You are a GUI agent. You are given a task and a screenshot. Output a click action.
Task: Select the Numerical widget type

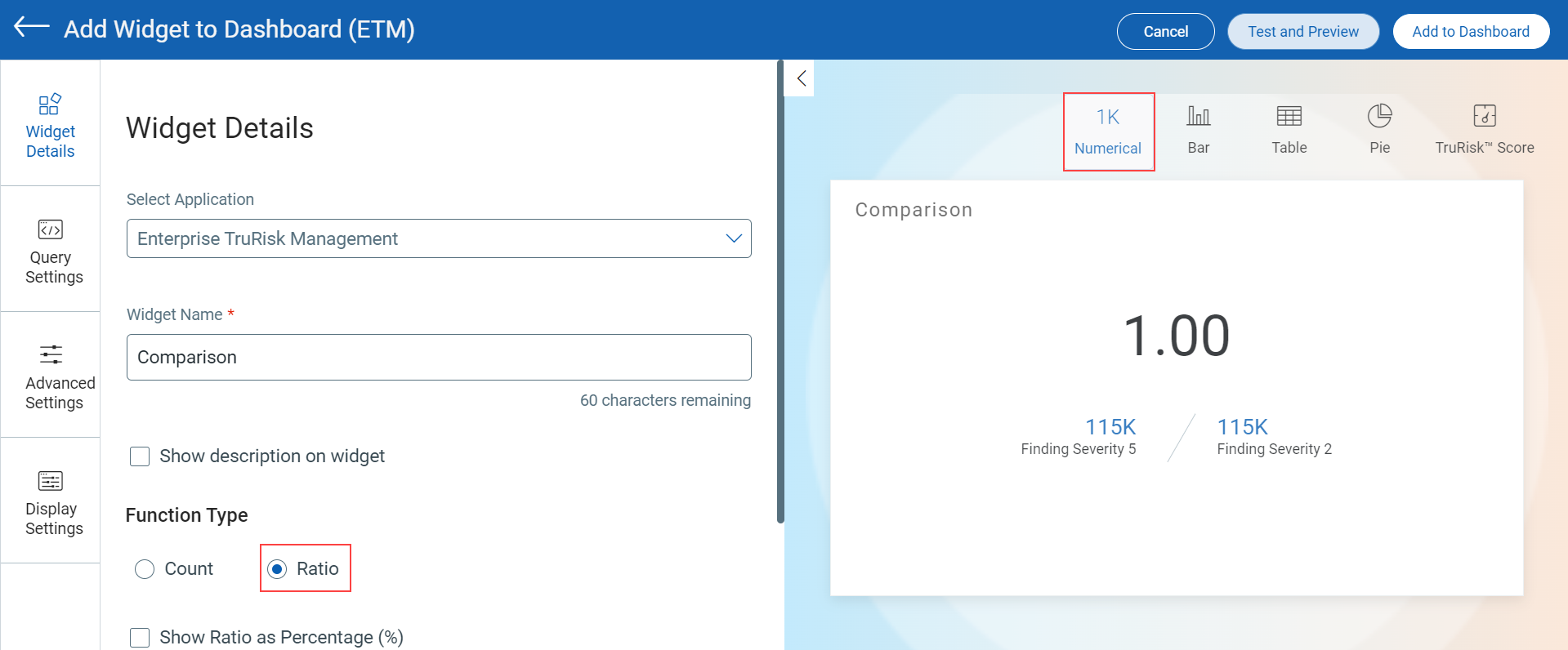pyautogui.click(x=1108, y=131)
